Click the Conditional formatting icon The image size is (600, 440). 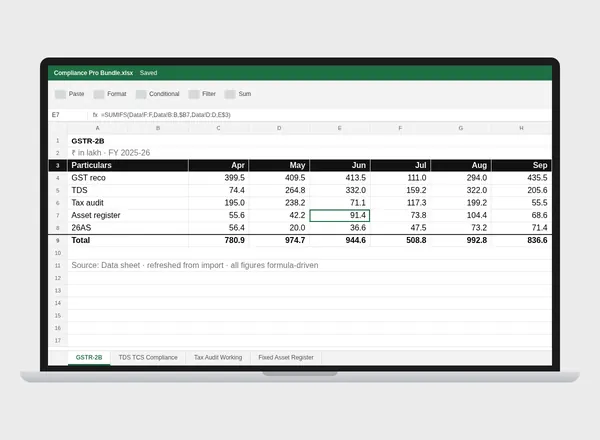(x=141, y=94)
